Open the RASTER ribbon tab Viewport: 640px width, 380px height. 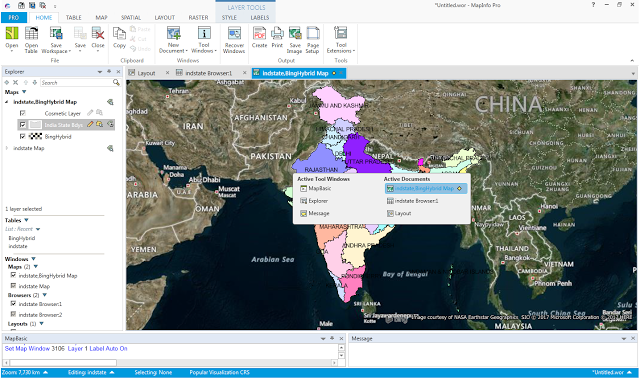[198, 18]
